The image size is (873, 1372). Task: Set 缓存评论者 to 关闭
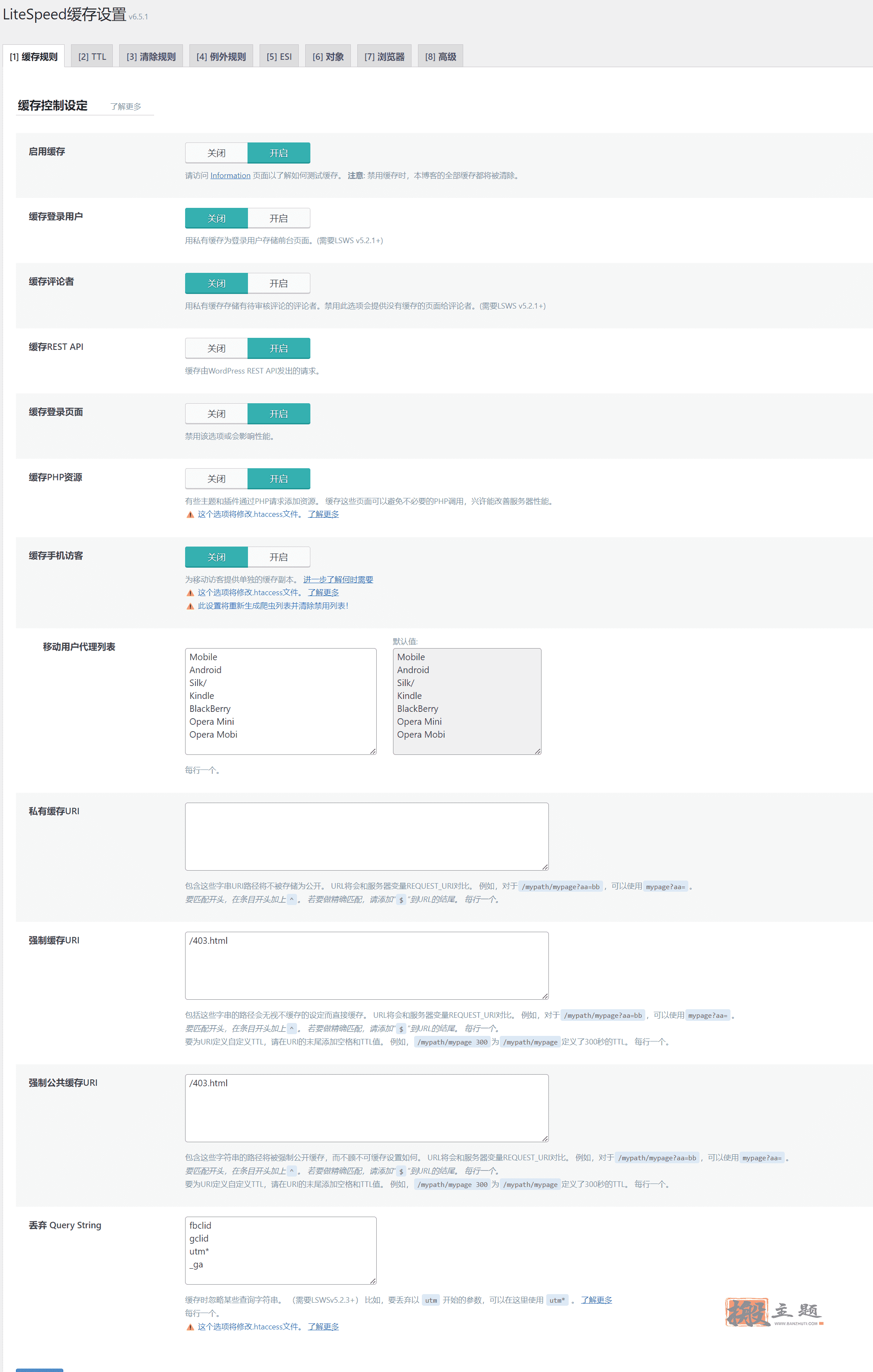coord(217,283)
